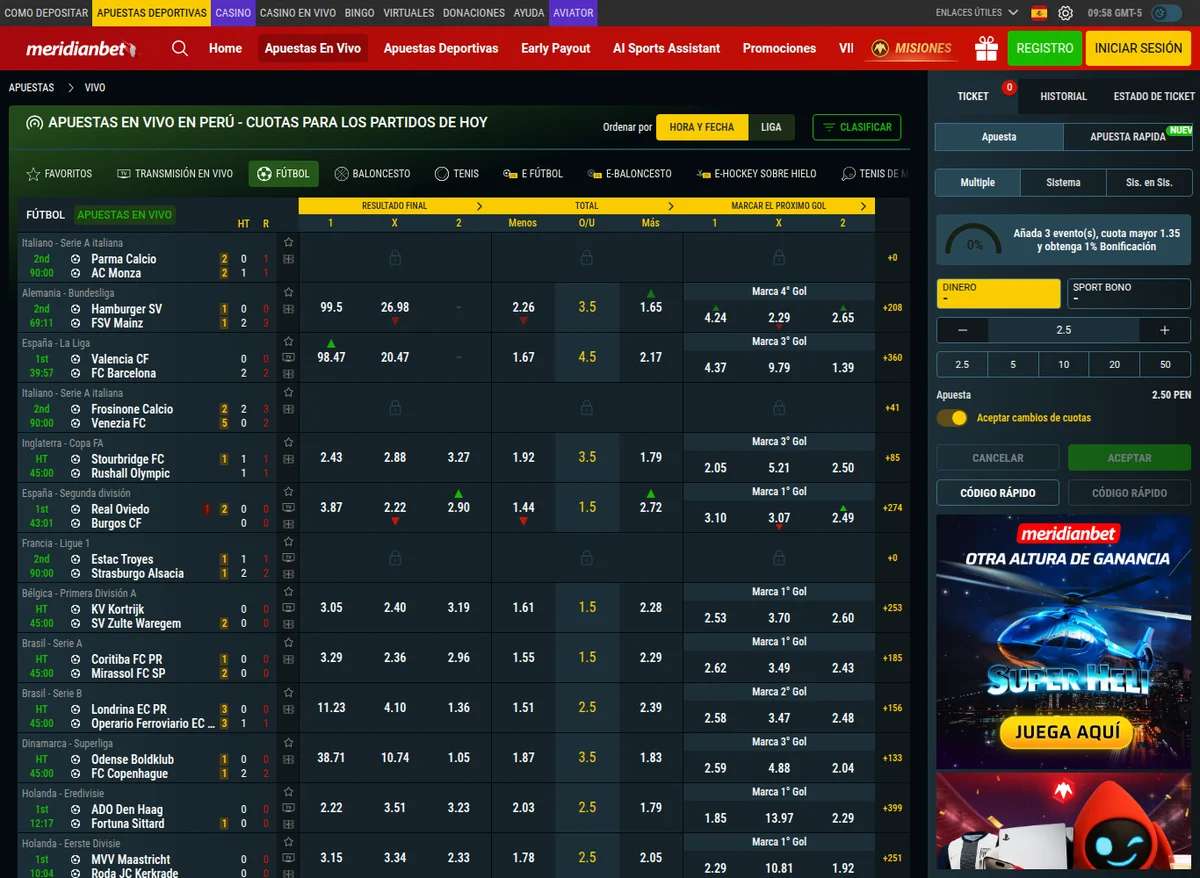Switch to Apuesta Rapida mode
Viewport: 1200px width, 878px height.
point(1128,137)
